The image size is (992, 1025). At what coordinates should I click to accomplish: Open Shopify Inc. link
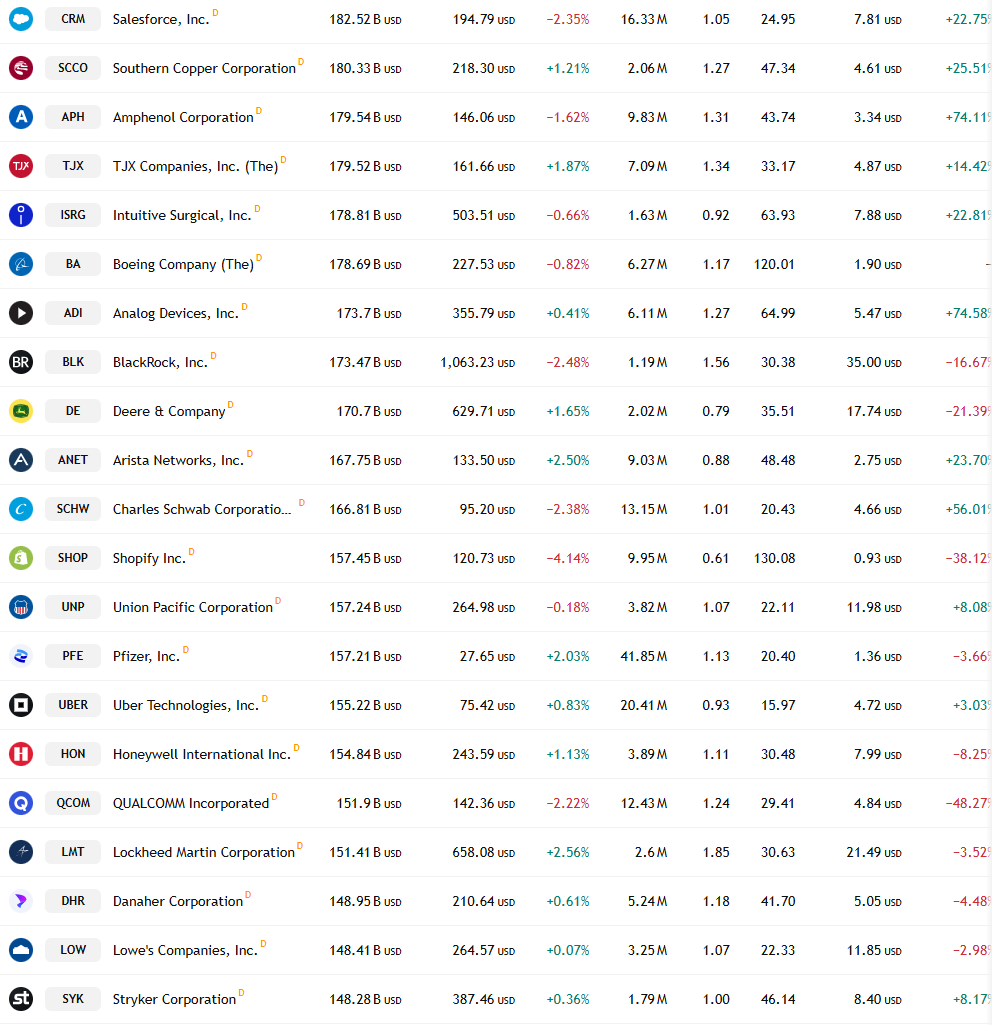(x=149, y=559)
